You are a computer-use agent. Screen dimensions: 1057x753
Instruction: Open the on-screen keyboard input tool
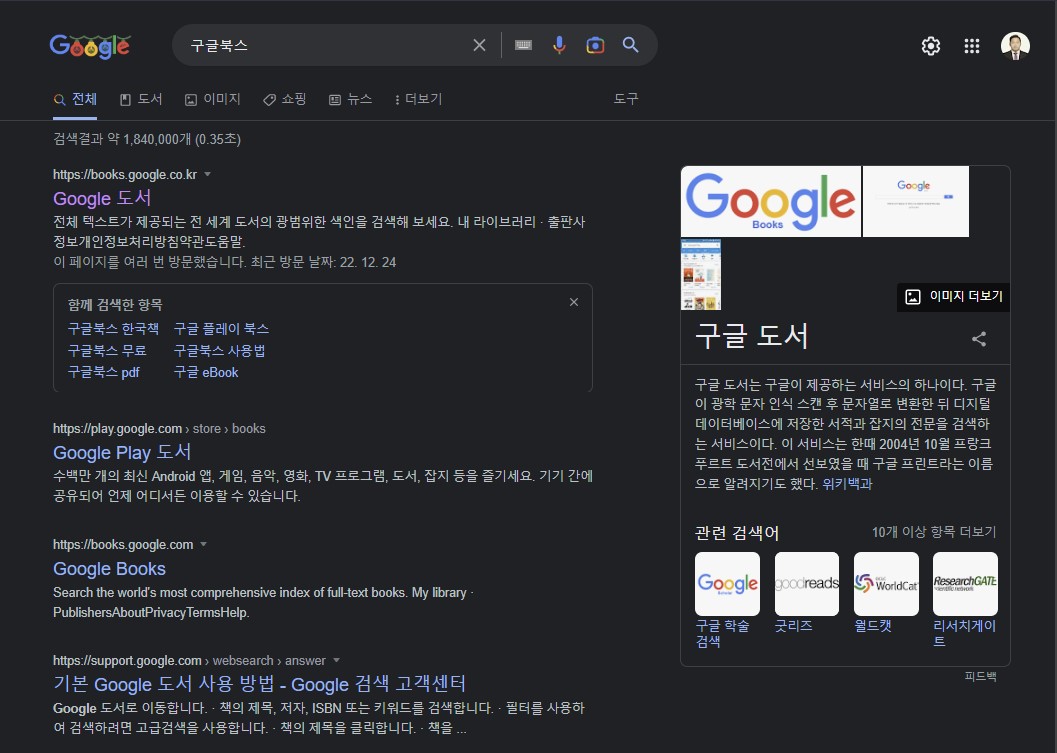coord(523,45)
